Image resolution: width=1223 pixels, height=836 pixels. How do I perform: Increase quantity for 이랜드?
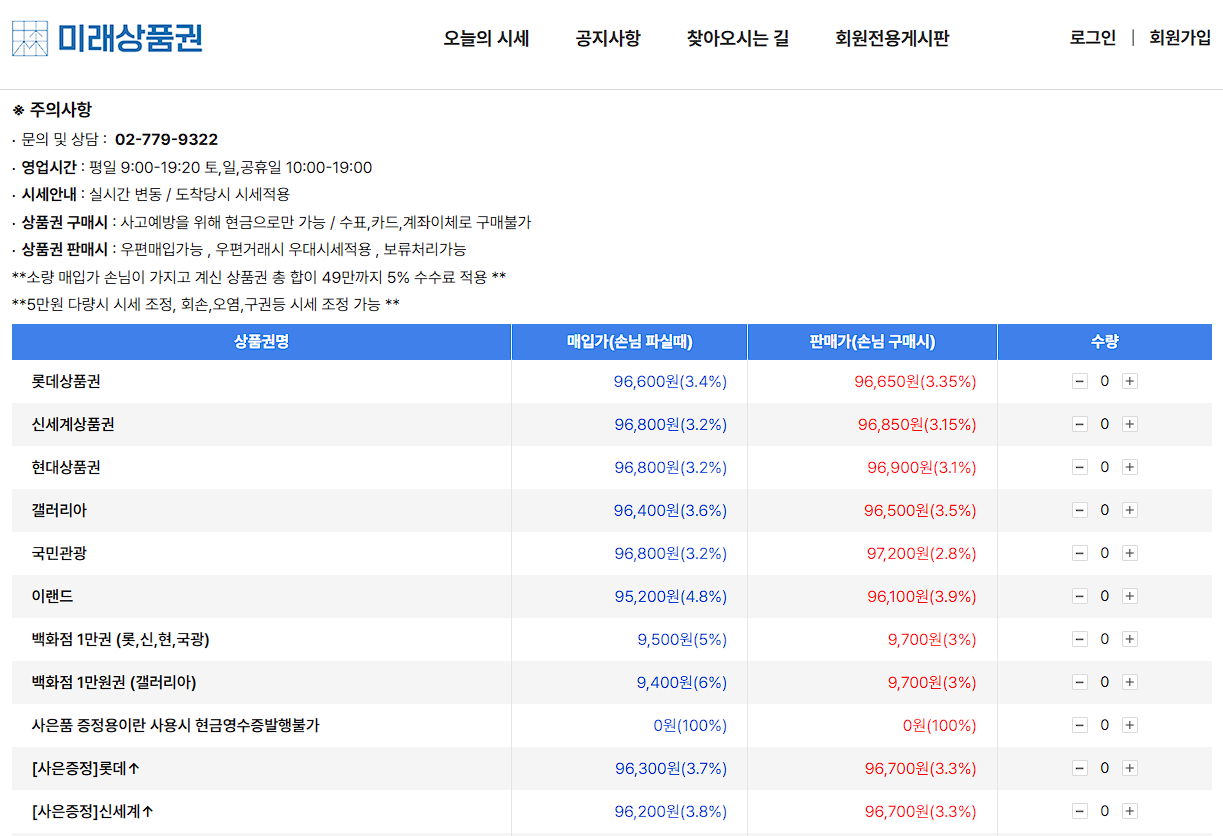(1129, 596)
